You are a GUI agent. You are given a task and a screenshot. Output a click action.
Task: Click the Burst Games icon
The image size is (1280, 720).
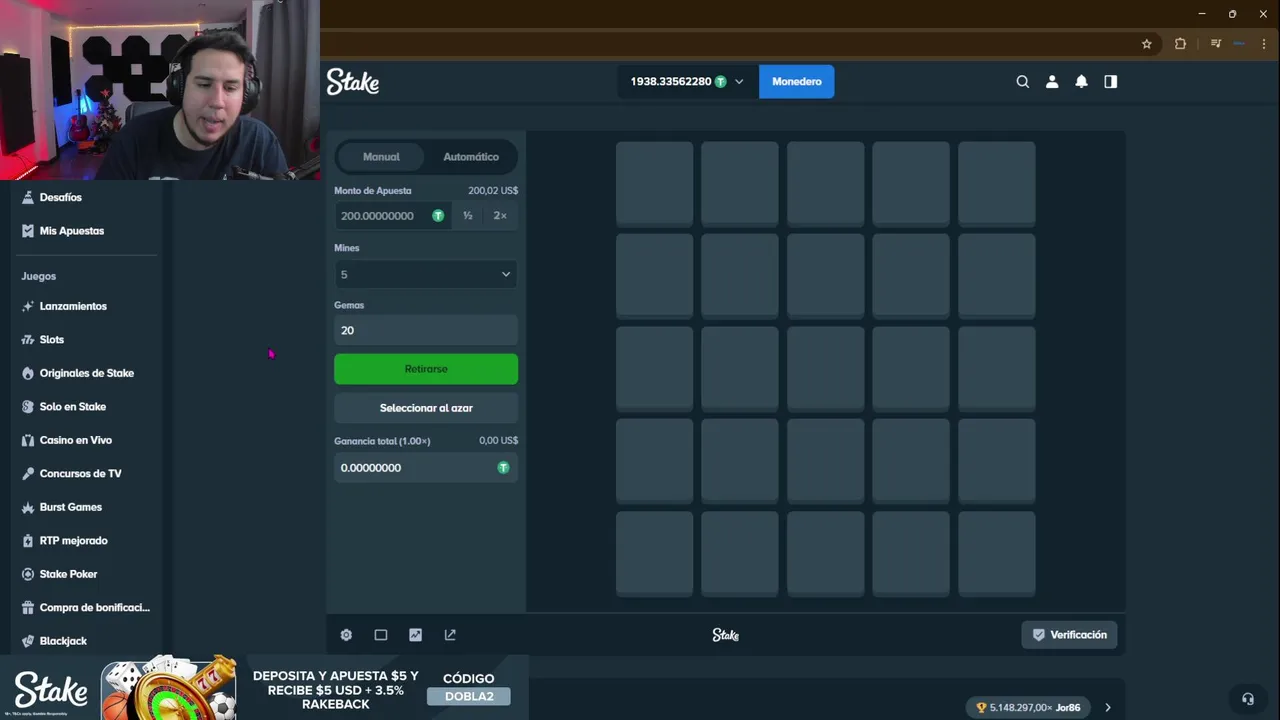point(28,507)
